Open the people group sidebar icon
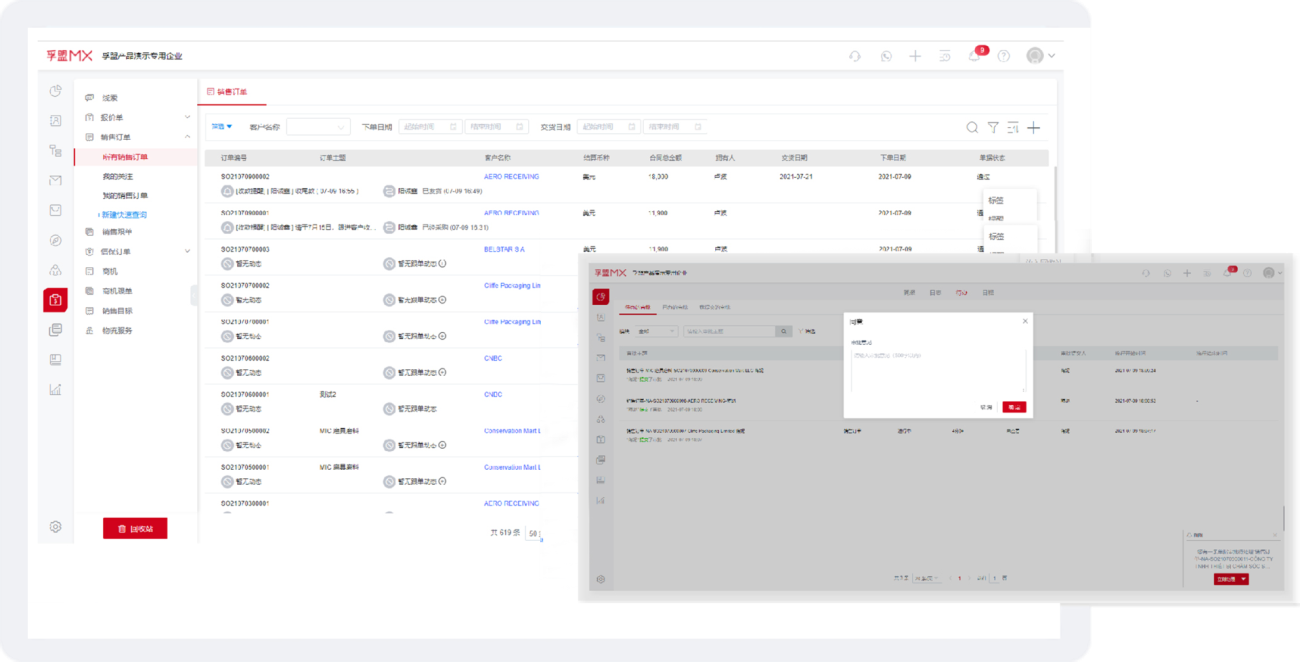The image size is (1300, 662). click(56, 270)
